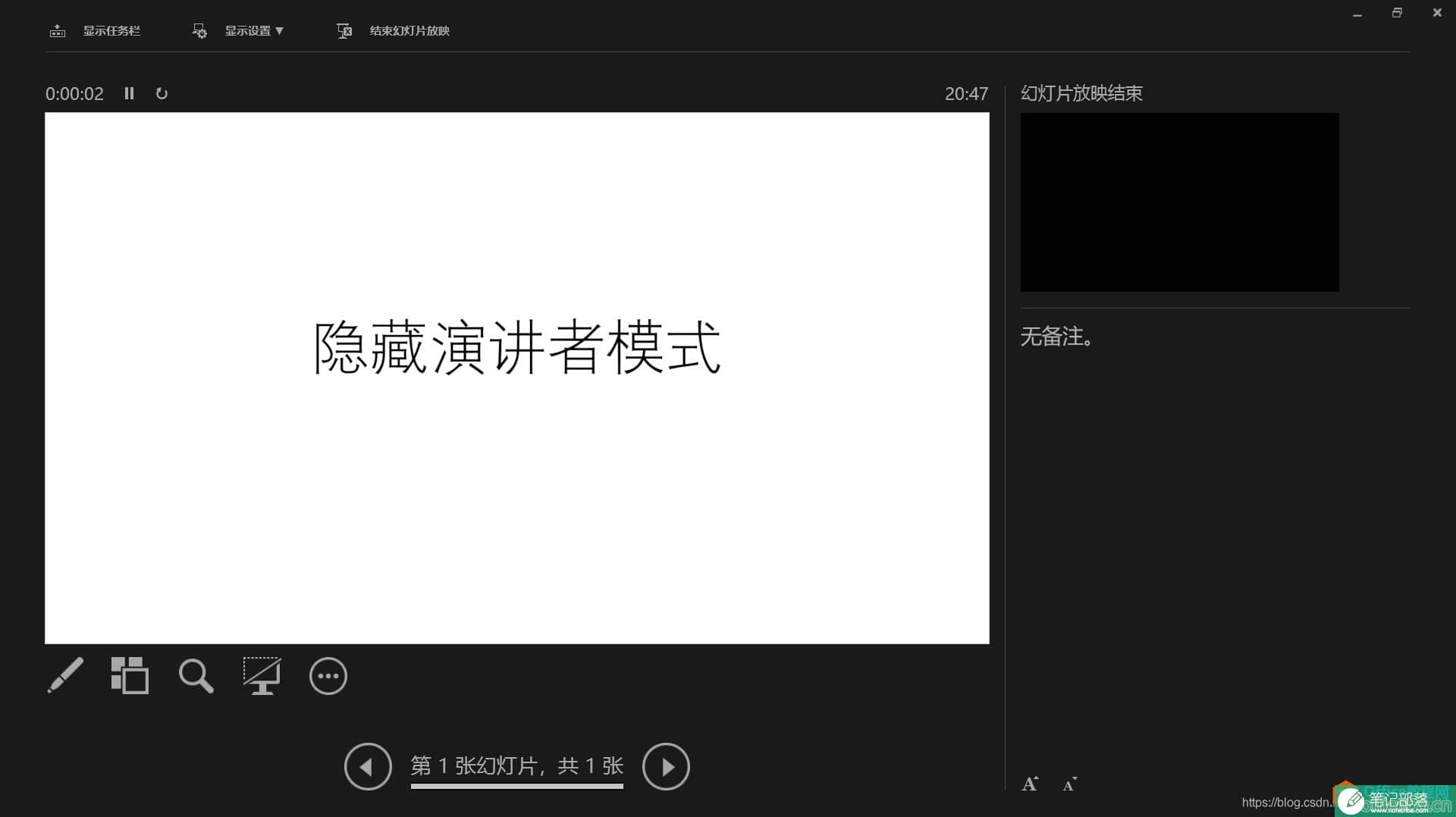Click 结束幻灯片放映 to end the show

[x=409, y=31]
